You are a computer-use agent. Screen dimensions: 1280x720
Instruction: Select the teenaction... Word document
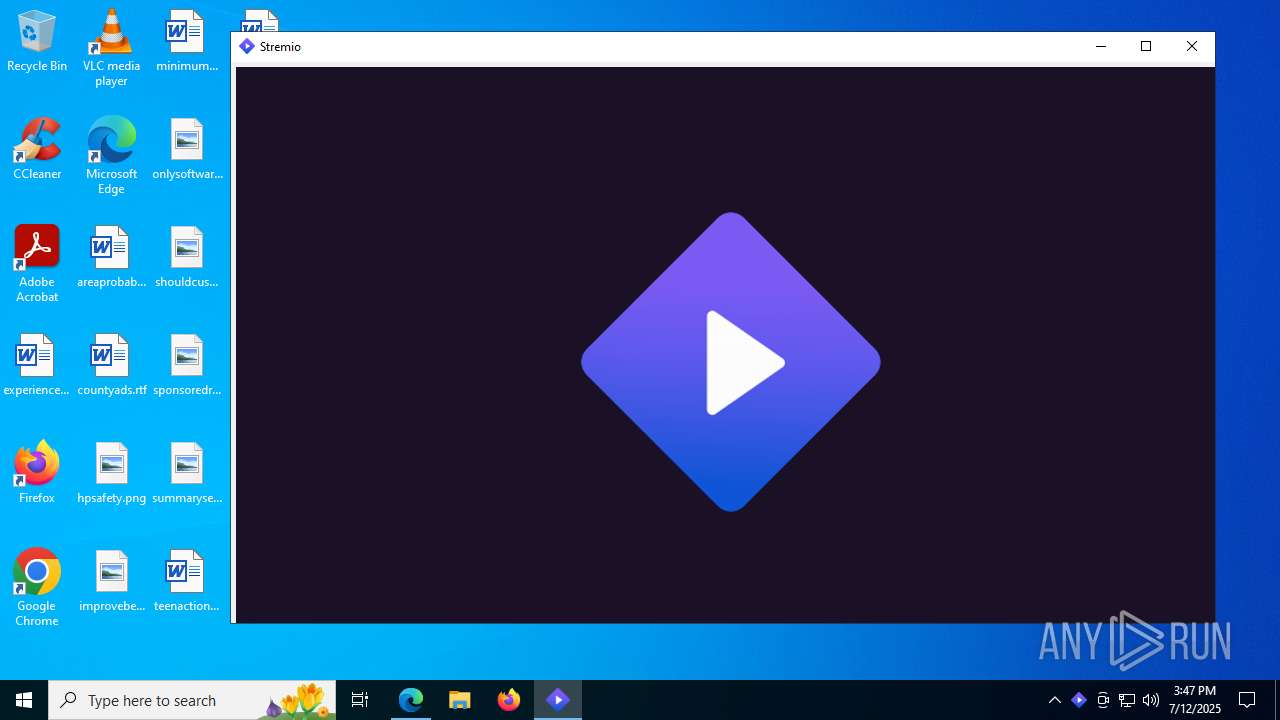[187, 582]
